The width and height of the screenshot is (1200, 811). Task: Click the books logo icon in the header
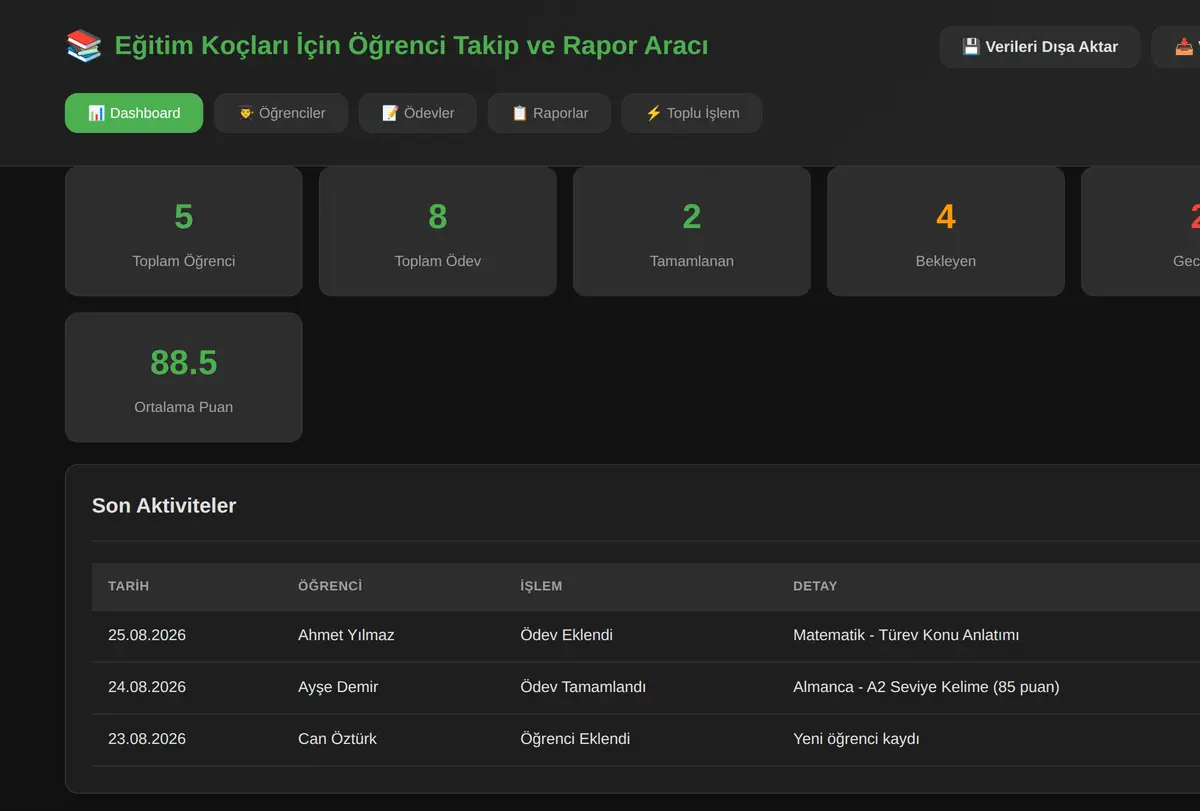(x=84, y=46)
